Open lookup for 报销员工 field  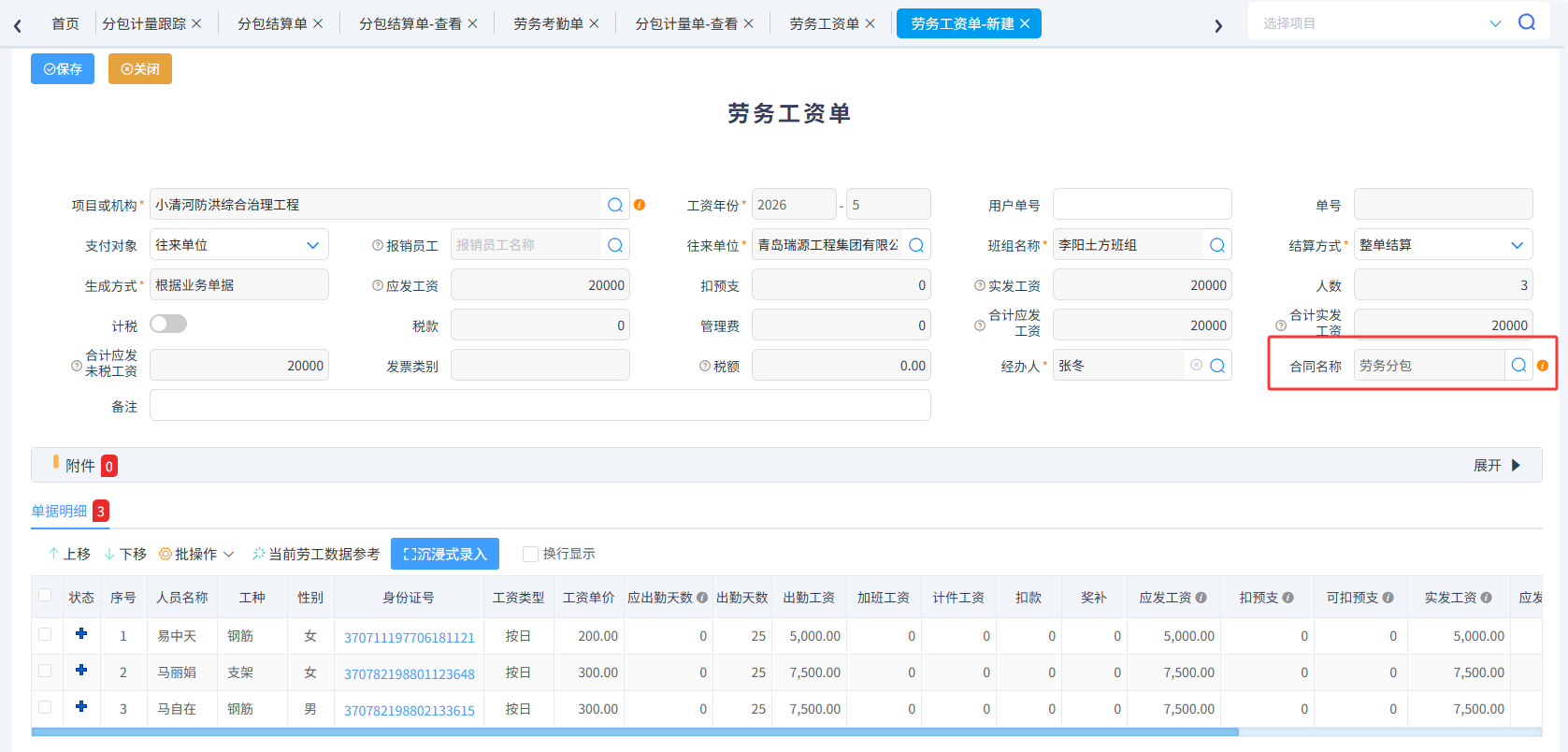point(615,245)
